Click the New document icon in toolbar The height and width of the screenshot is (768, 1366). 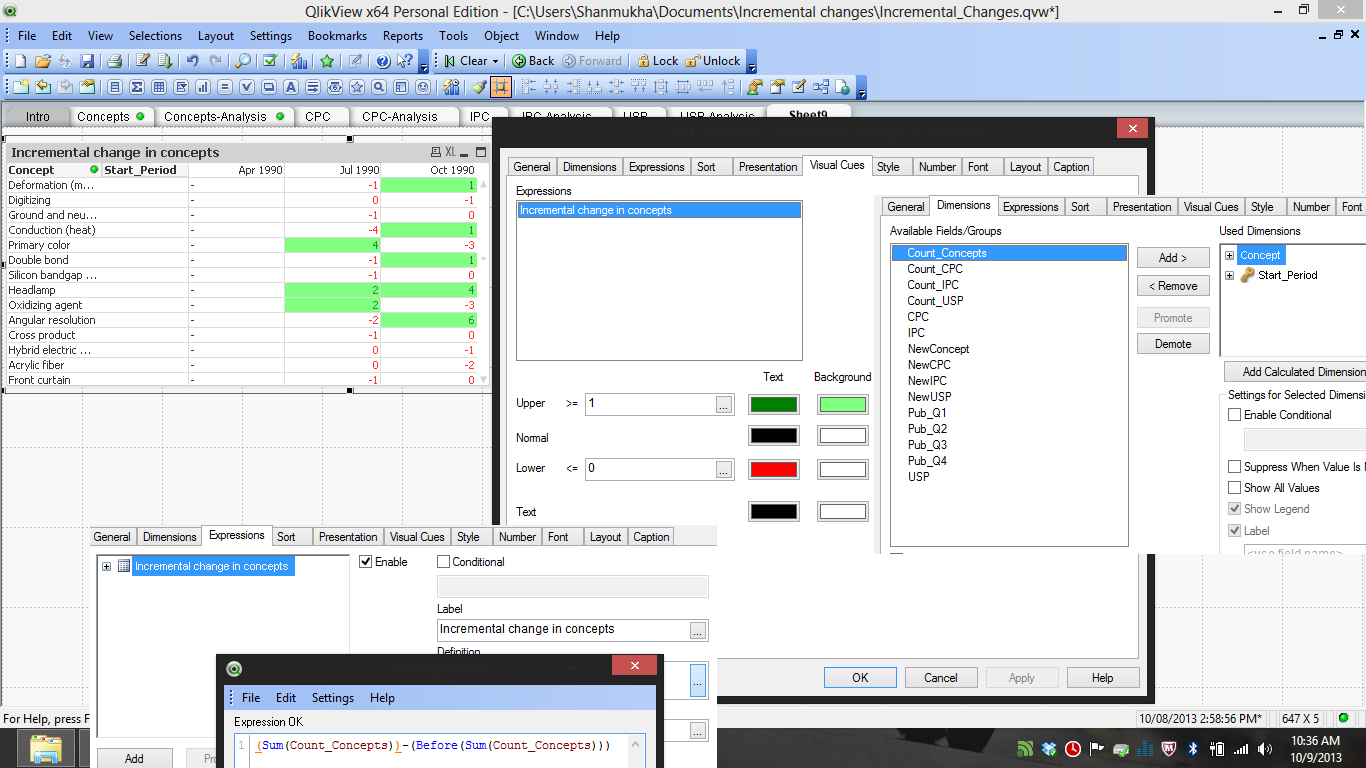(20, 61)
